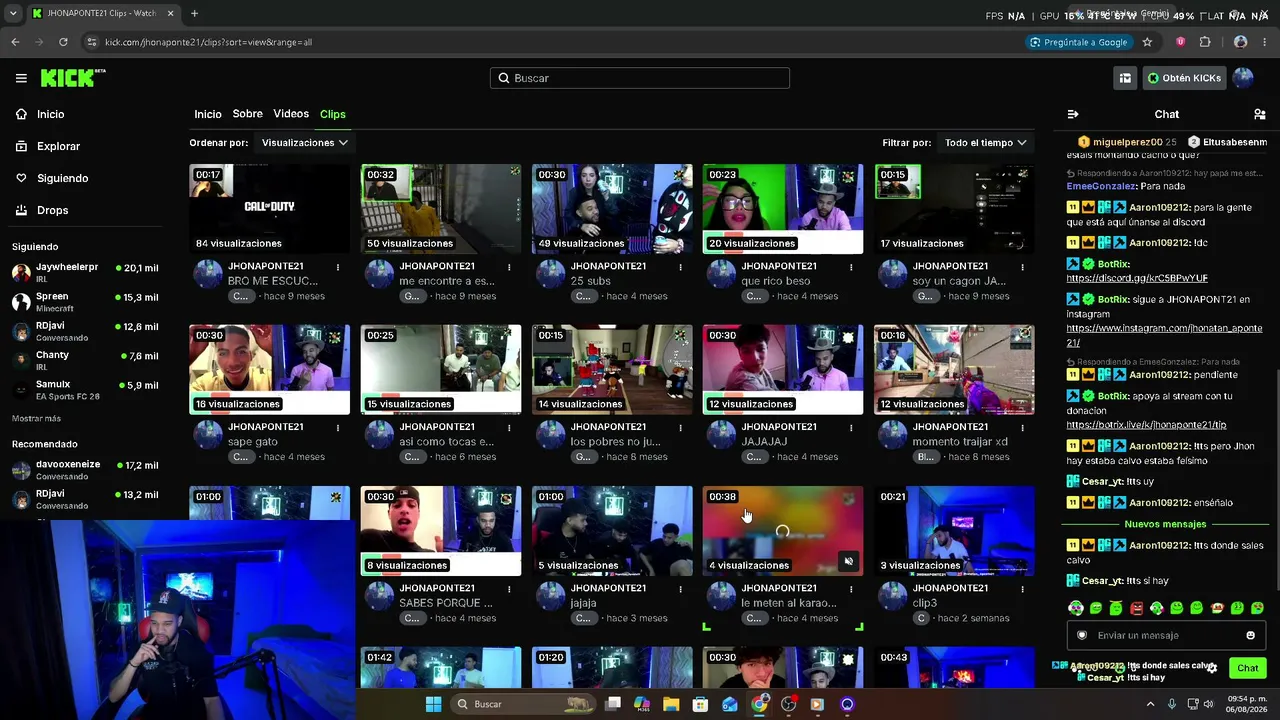Bookmark this page with the star icon
The image size is (1280, 720).
tap(1147, 42)
